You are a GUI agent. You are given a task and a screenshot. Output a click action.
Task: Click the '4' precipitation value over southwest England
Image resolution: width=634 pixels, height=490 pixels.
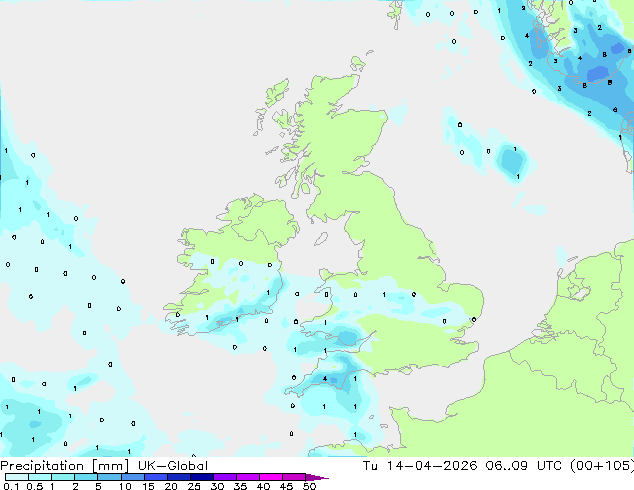click(x=325, y=379)
